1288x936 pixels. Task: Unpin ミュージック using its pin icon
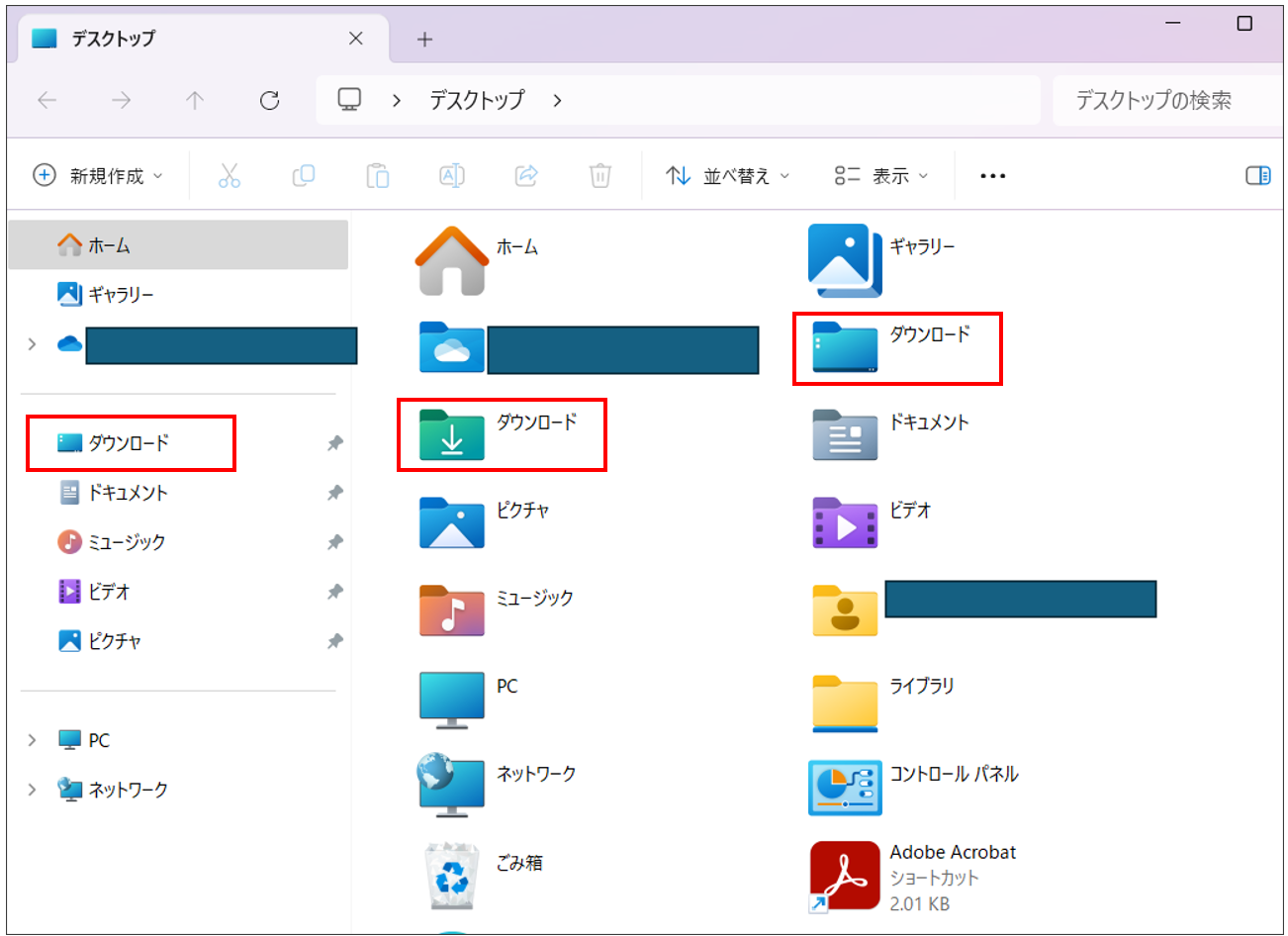335,542
